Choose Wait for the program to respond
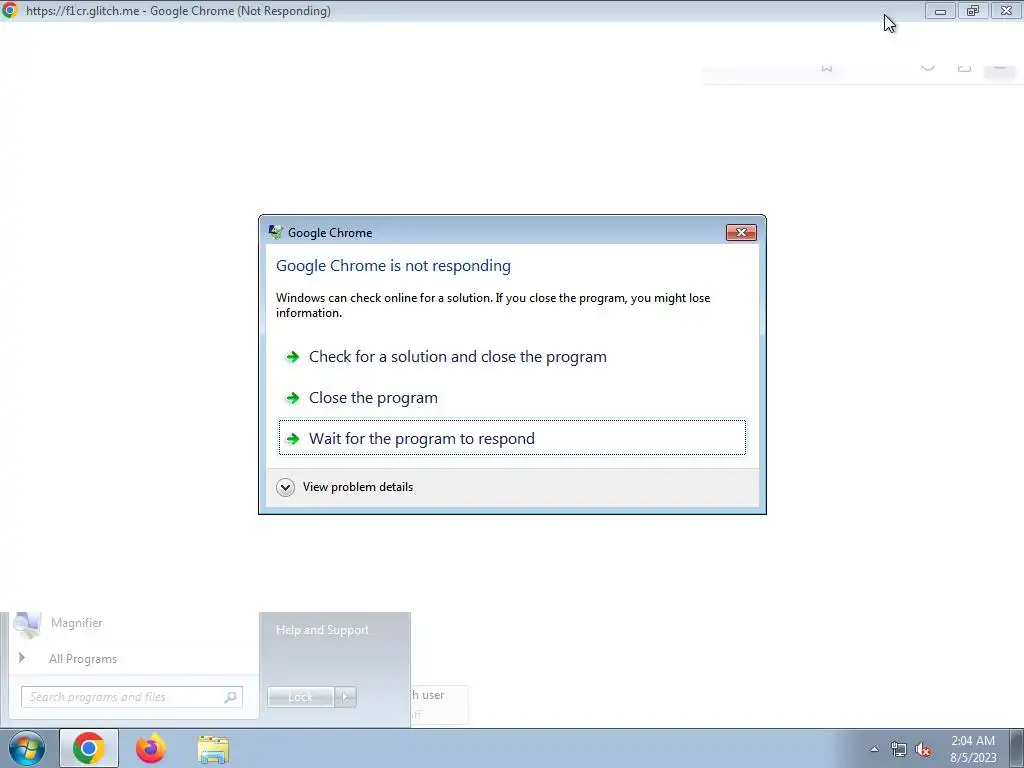The image size is (1024, 768). (512, 438)
